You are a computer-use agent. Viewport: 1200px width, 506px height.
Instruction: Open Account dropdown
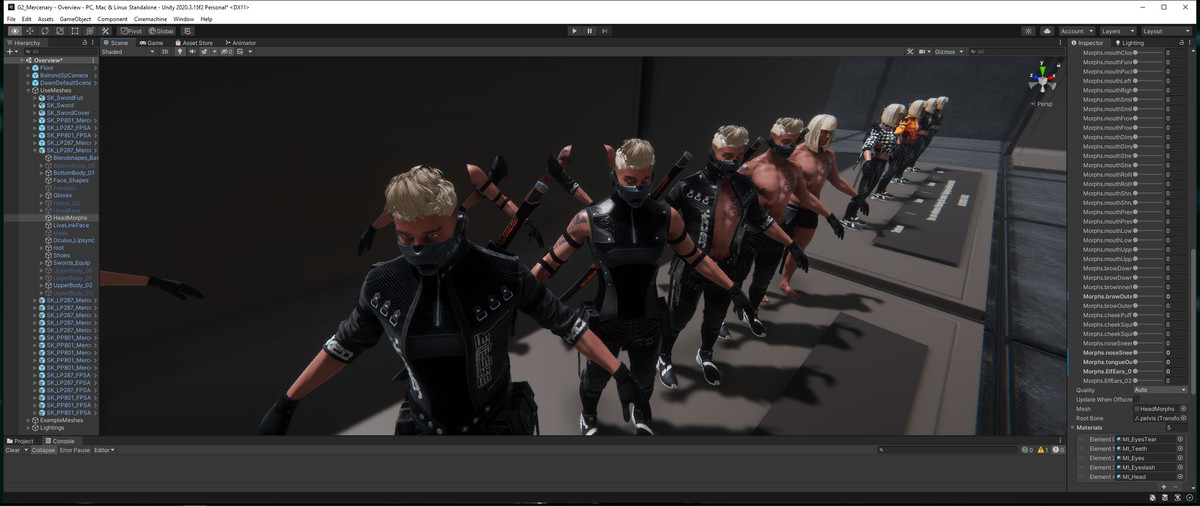click(x=1077, y=31)
